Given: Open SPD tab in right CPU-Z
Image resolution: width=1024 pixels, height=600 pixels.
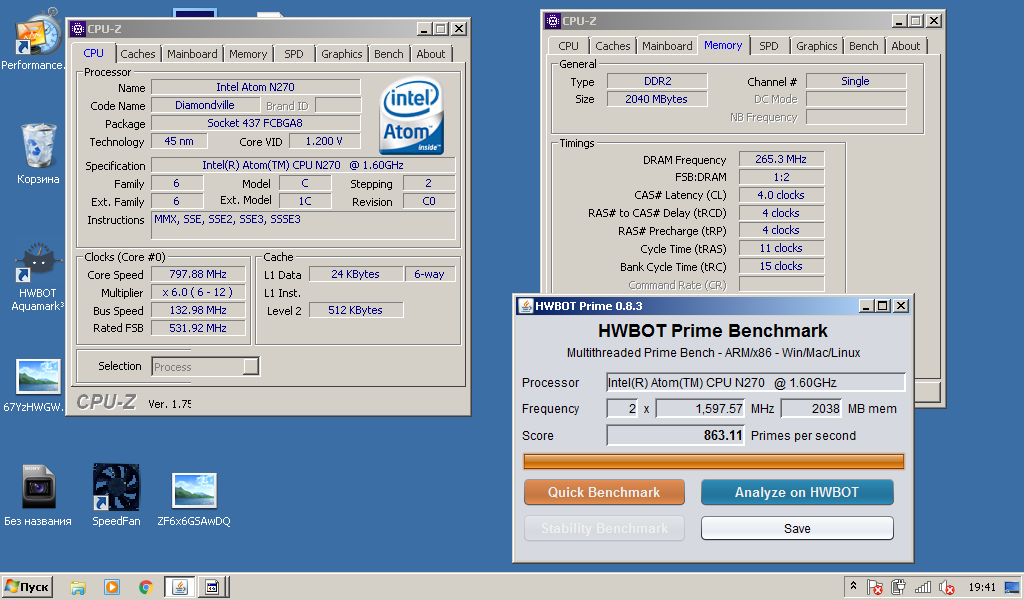Looking at the screenshot, I should click(x=769, y=46).
